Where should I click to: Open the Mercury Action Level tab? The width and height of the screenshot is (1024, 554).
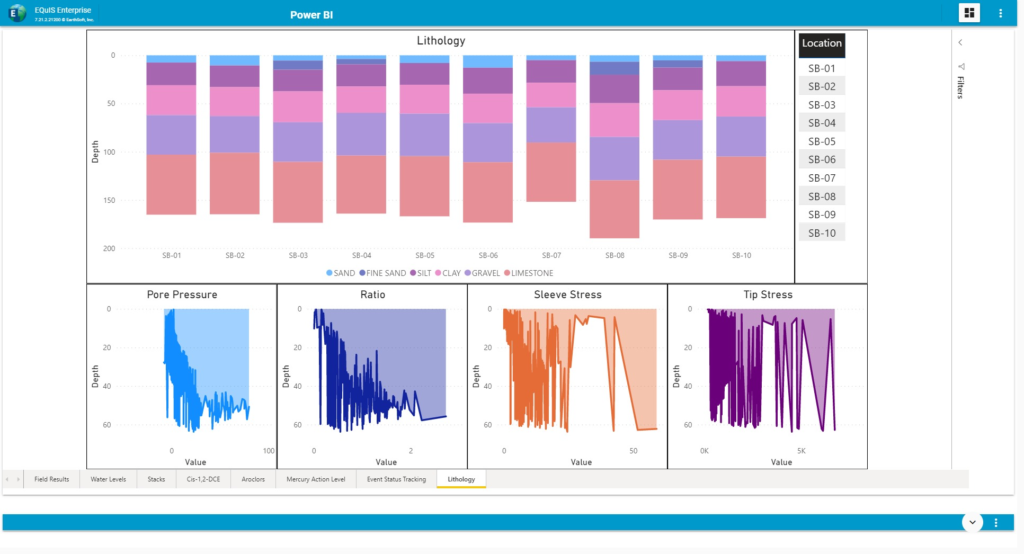click(x=315, y=480)
